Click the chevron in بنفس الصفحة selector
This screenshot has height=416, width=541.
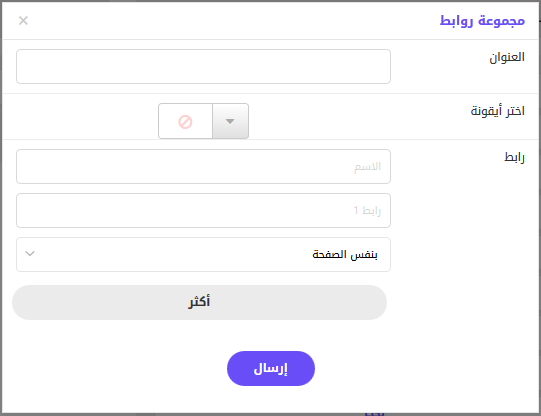[30, 254]
